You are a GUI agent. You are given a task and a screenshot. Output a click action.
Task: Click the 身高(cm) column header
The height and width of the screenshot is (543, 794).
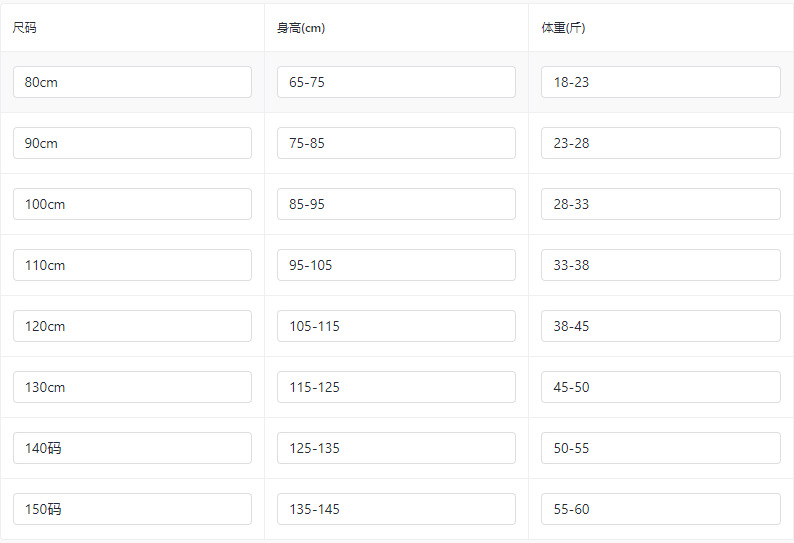click(x=301, y=28)
